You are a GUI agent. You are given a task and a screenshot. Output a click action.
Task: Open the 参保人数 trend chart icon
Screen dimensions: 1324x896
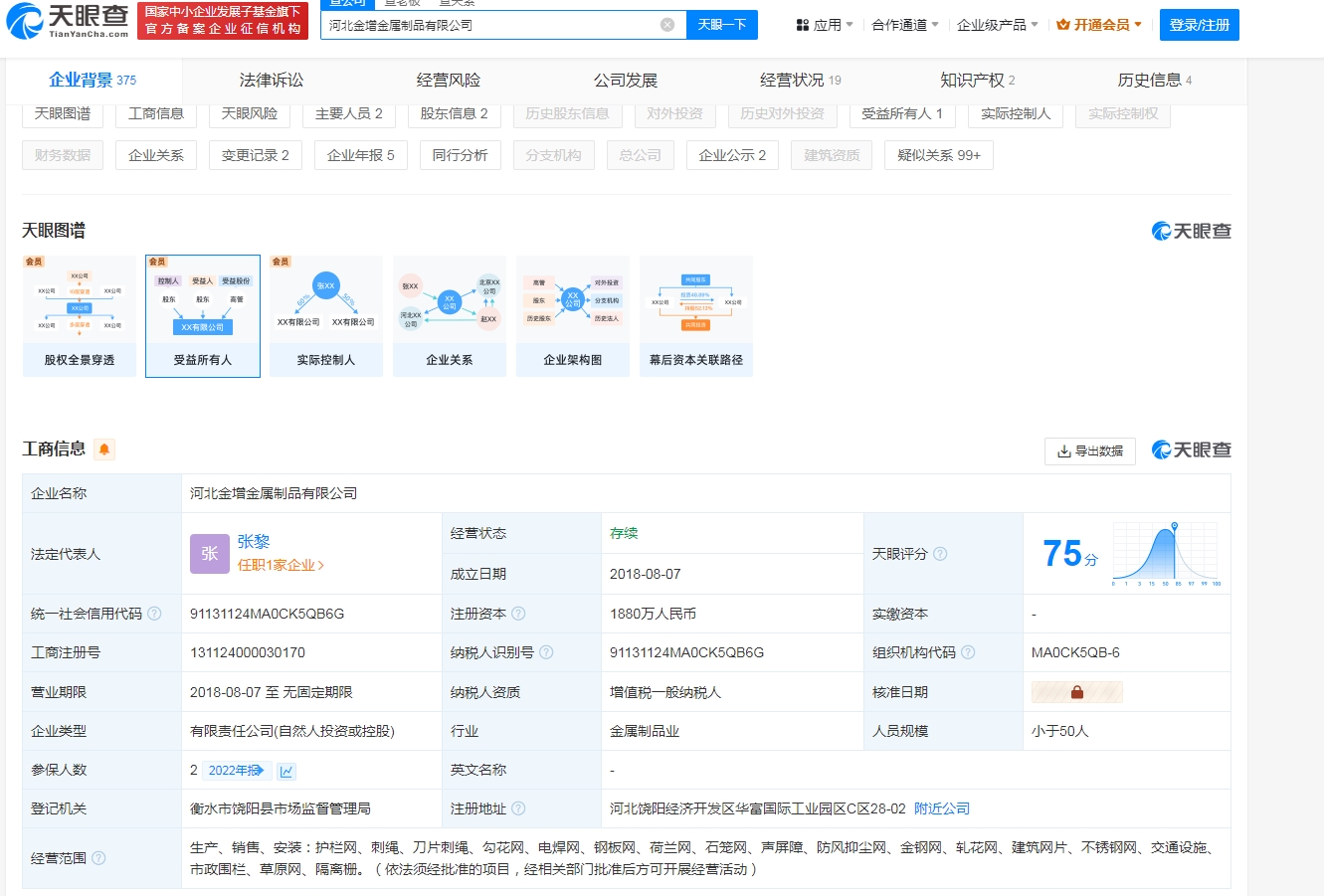(x=286, y=771)
